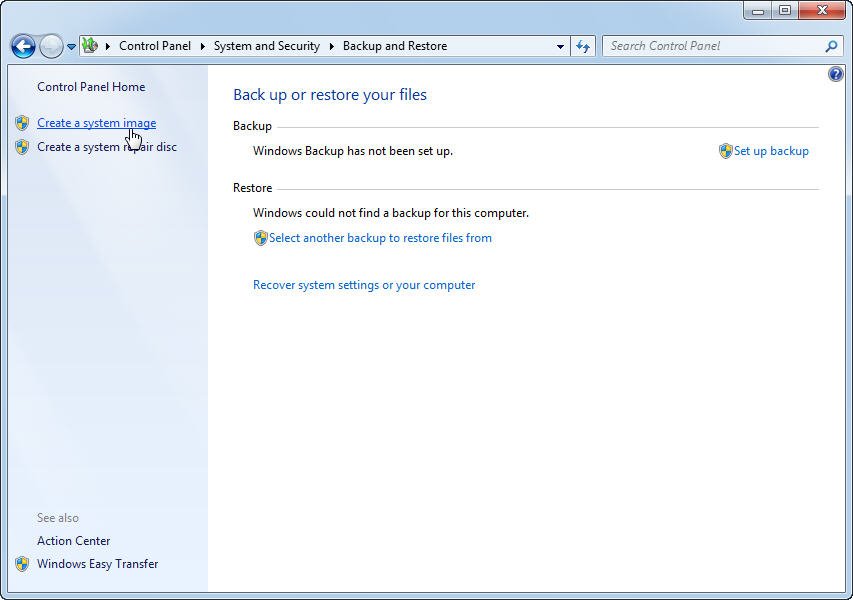This screenshot has height=600, width=853.
Task: Open the recent pages dropdown arrow
Action: [x=71, y=47]
